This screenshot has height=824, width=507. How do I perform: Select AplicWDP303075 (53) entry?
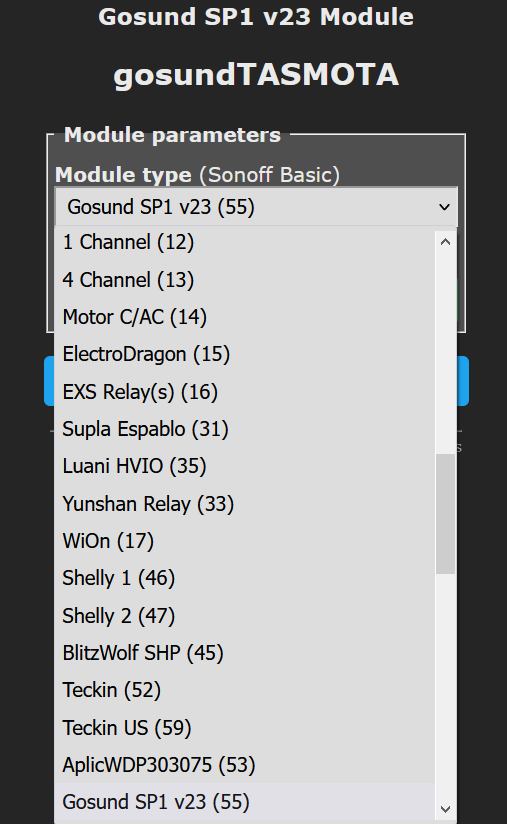click(x=244, y=765)
